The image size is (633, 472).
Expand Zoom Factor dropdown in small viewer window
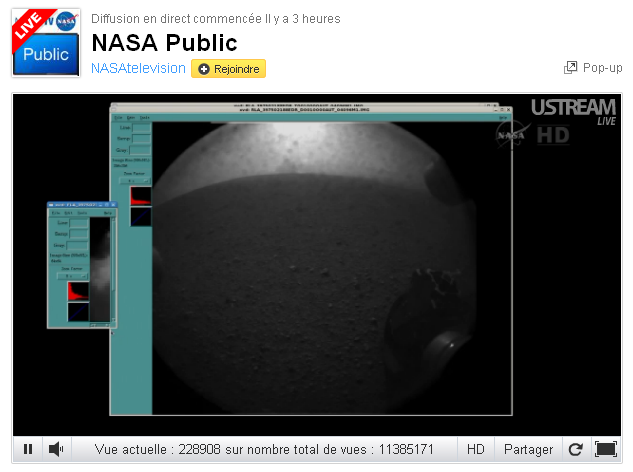point(69,275)
